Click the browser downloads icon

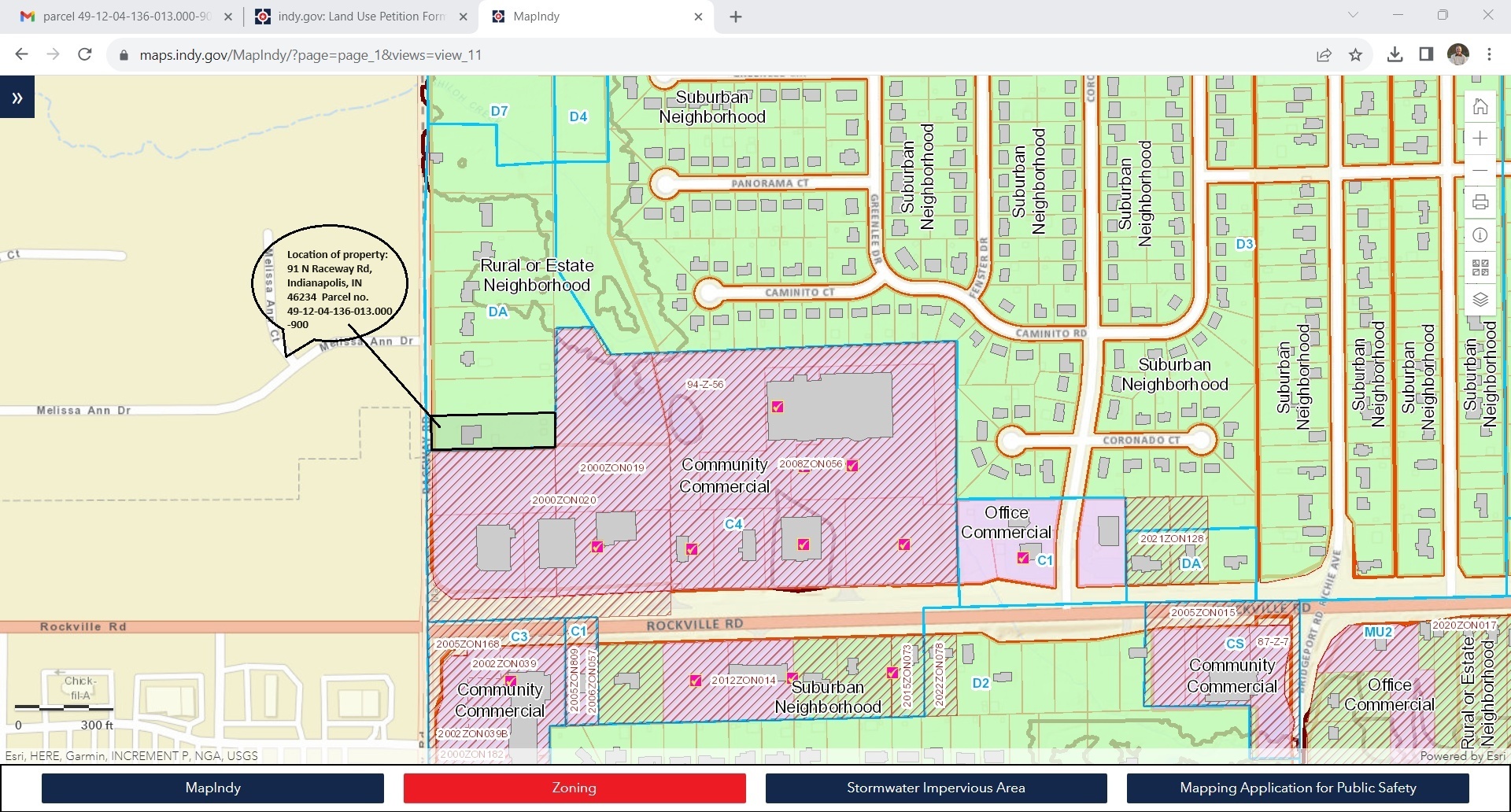tap(1395, 54)
